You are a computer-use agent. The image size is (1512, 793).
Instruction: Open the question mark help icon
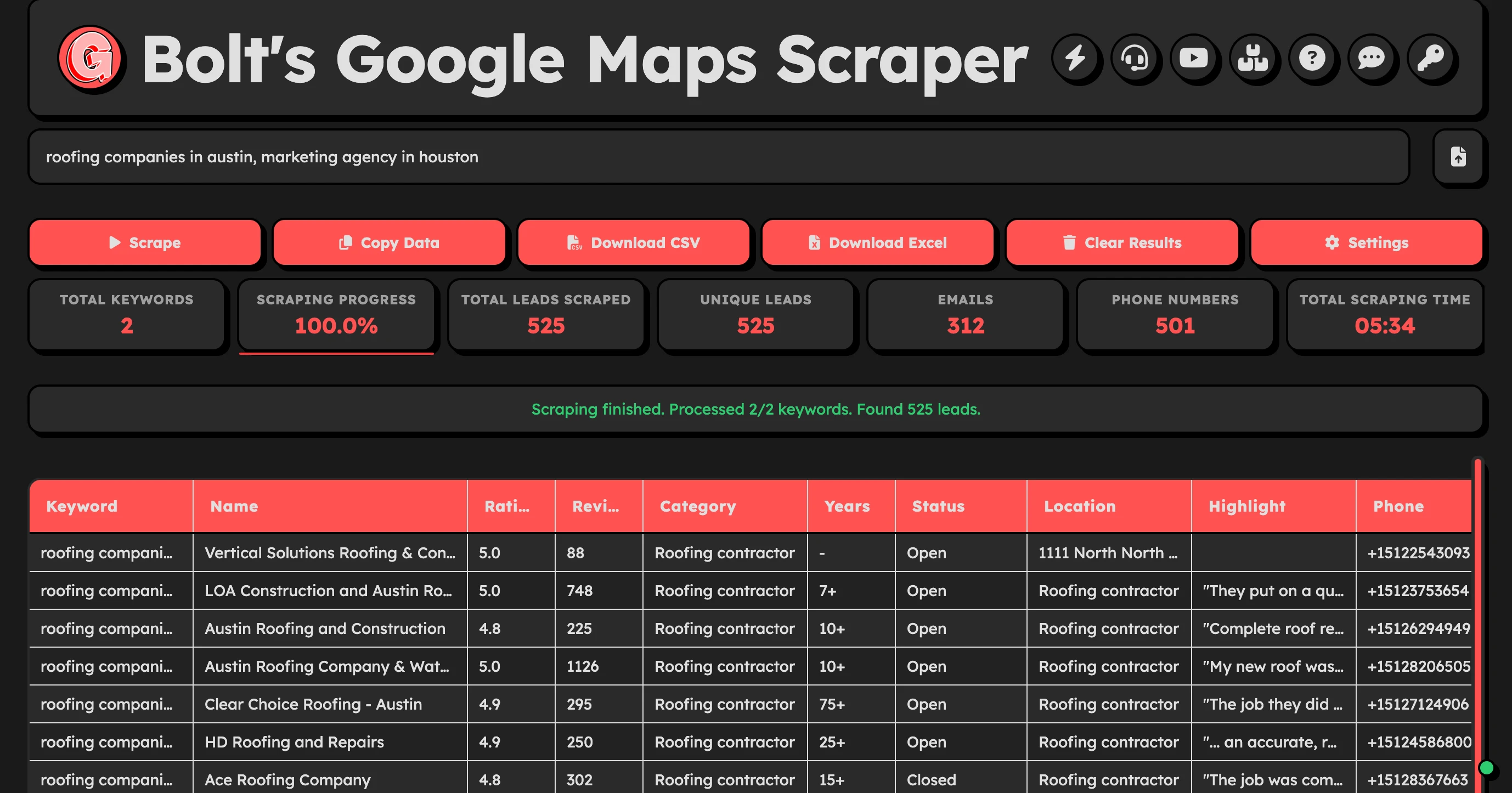tap(1312, 58)
